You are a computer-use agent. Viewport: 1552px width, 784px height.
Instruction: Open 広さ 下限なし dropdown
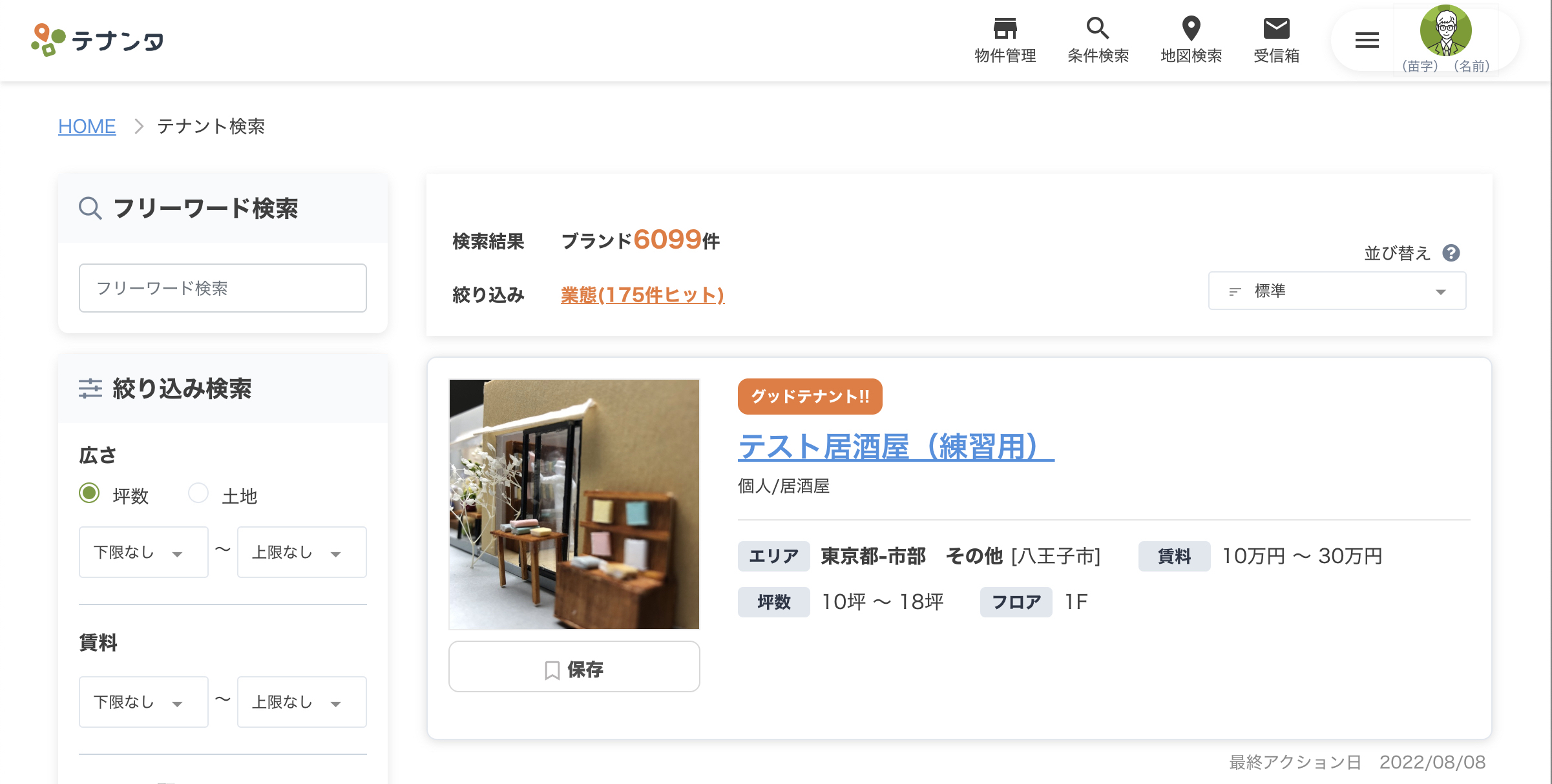(143, 552)
